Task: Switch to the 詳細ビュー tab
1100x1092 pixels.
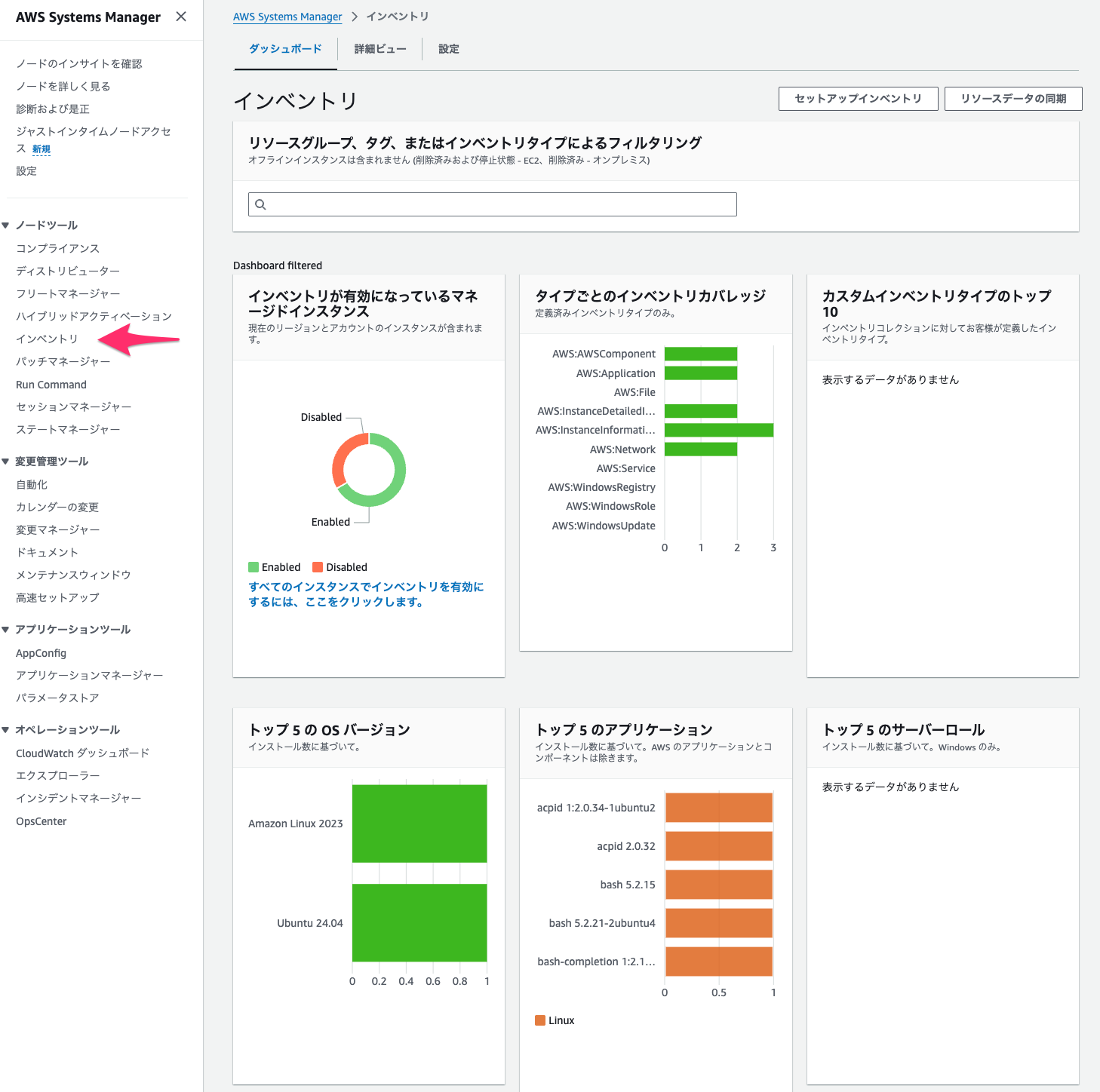Action: coord(380,49)
